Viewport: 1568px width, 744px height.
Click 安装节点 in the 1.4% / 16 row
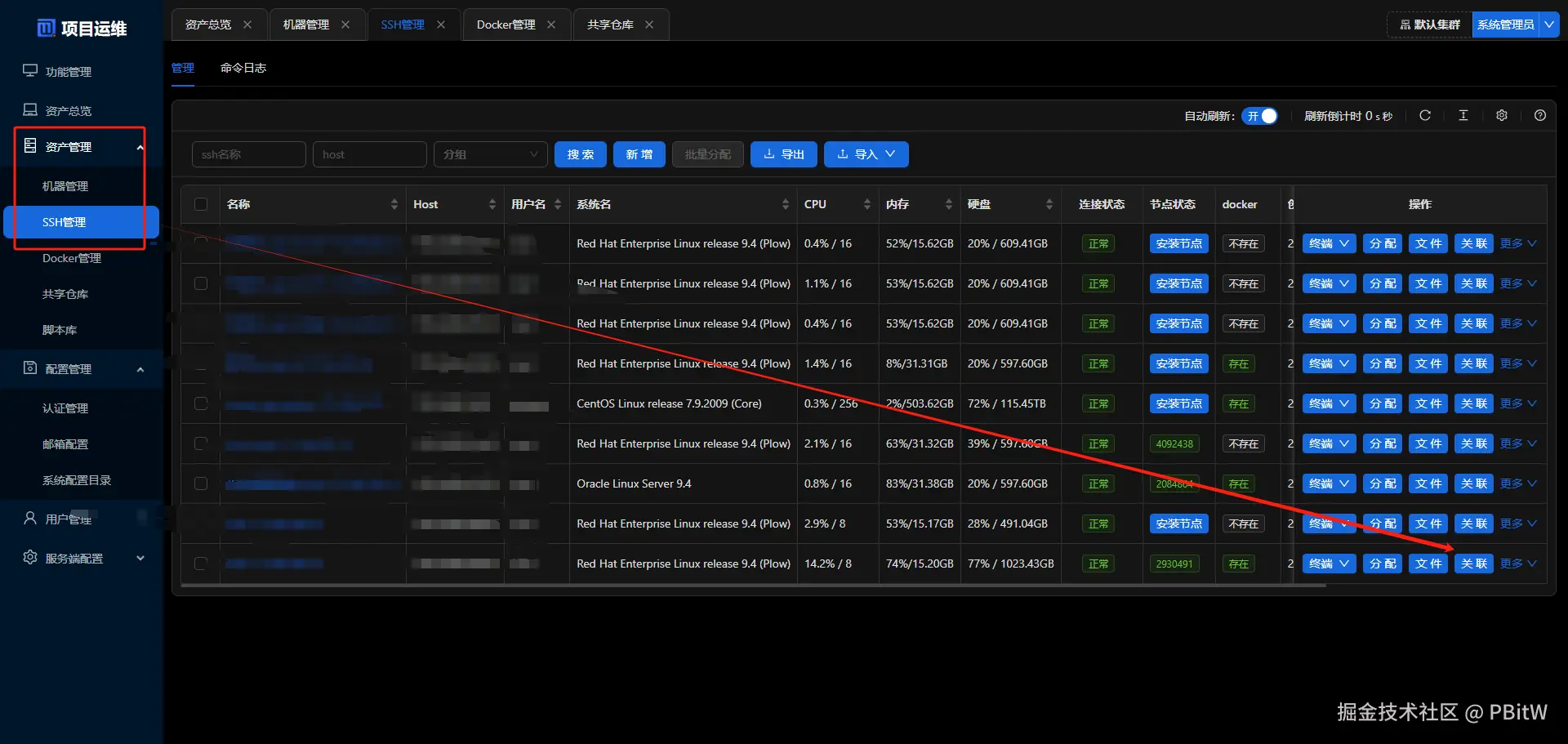click(1179, 363)
